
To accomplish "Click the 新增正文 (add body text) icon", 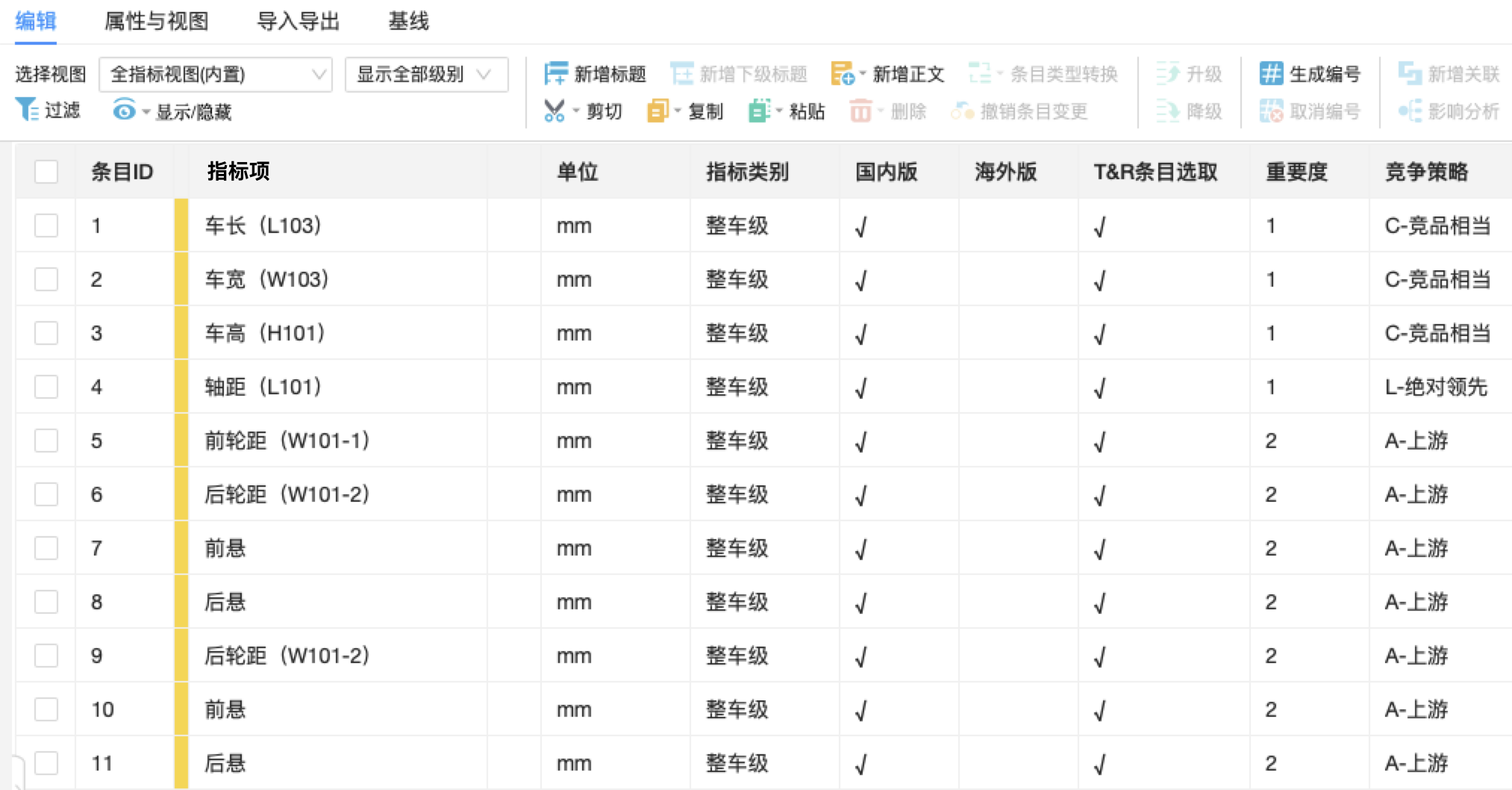I will click(x=842, y=74).
